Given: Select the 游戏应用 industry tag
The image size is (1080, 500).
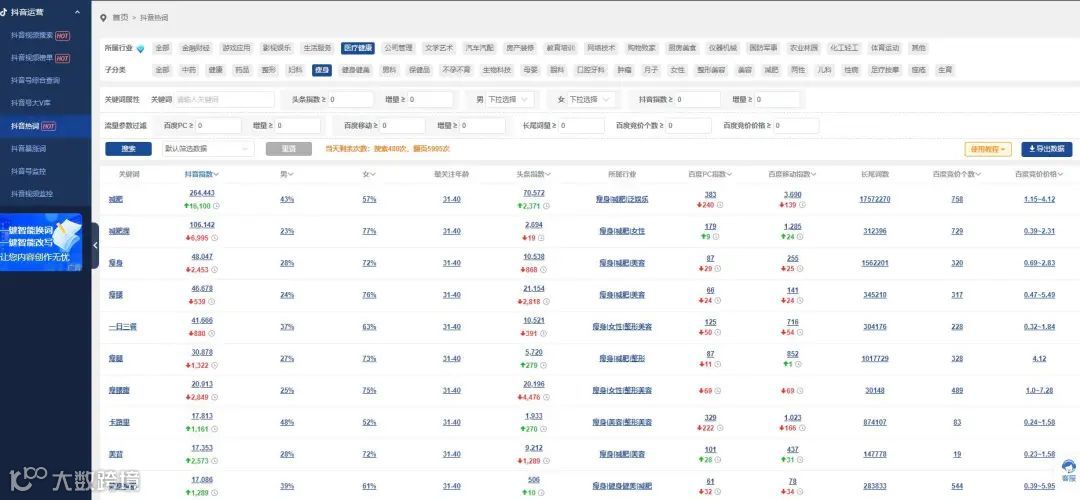Looking at the screenshot, I should (236, 48).
